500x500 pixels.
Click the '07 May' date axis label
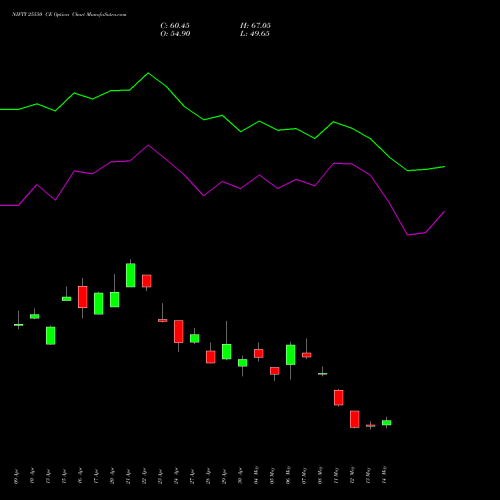(304, 475)
